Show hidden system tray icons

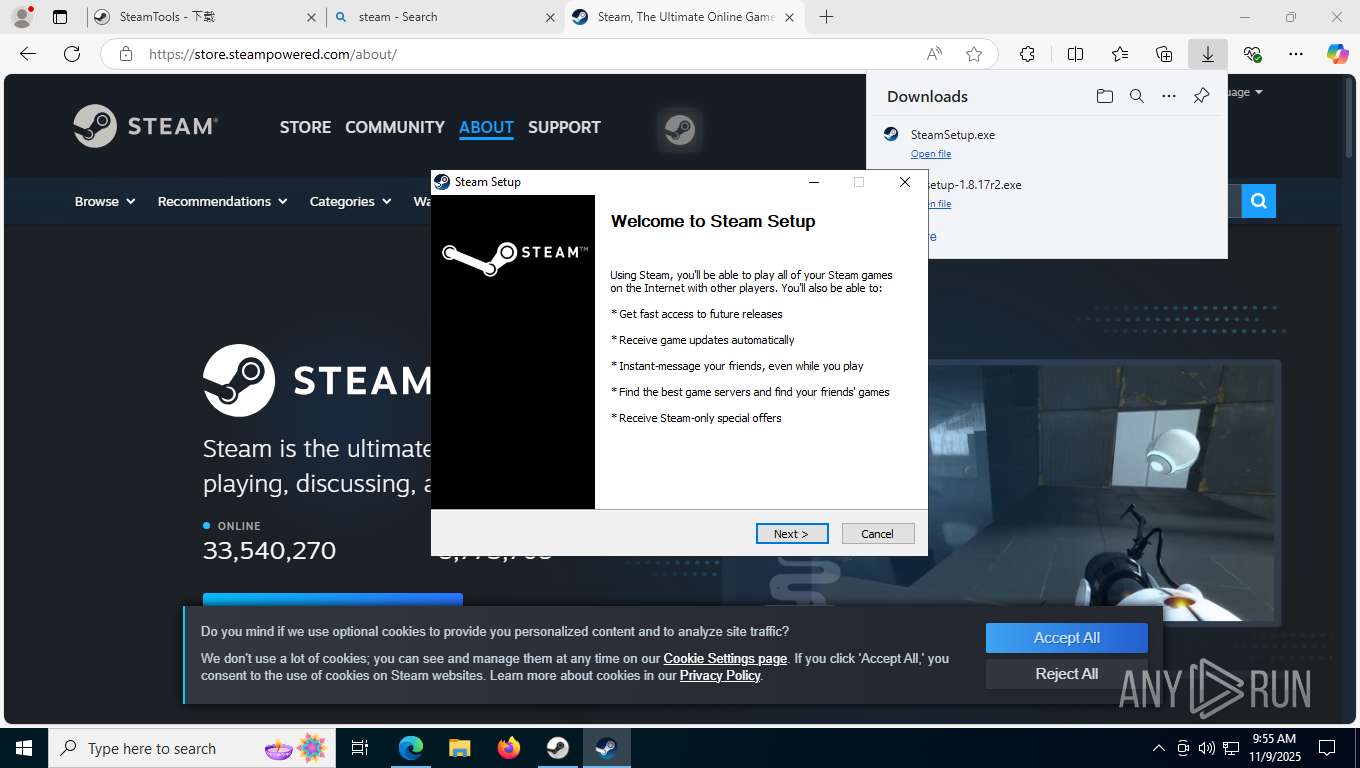tap(1159, 748)
